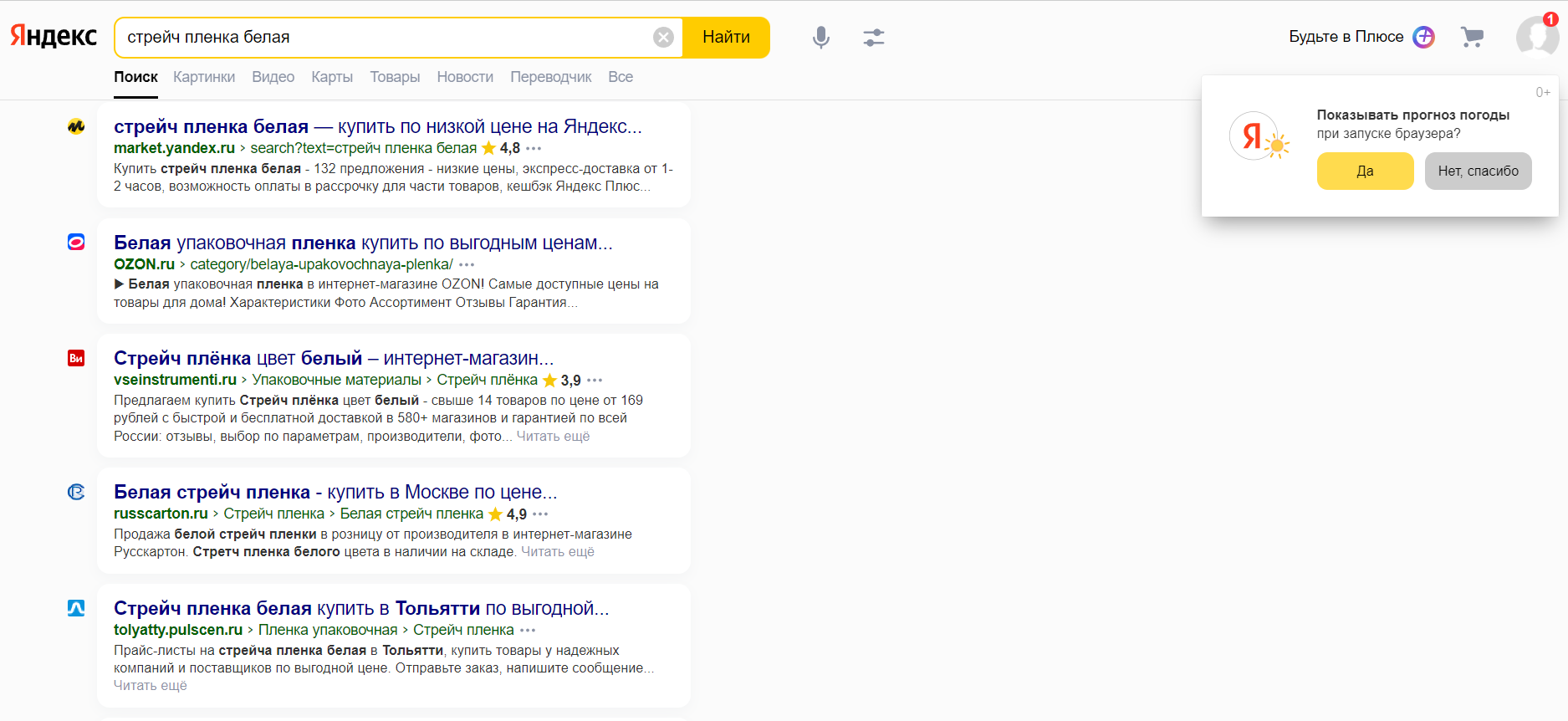Image resolution: width=1568 pixels, height=721 pixels.
Task: Open the shopping cart icon
Action: click(1472, 37)
